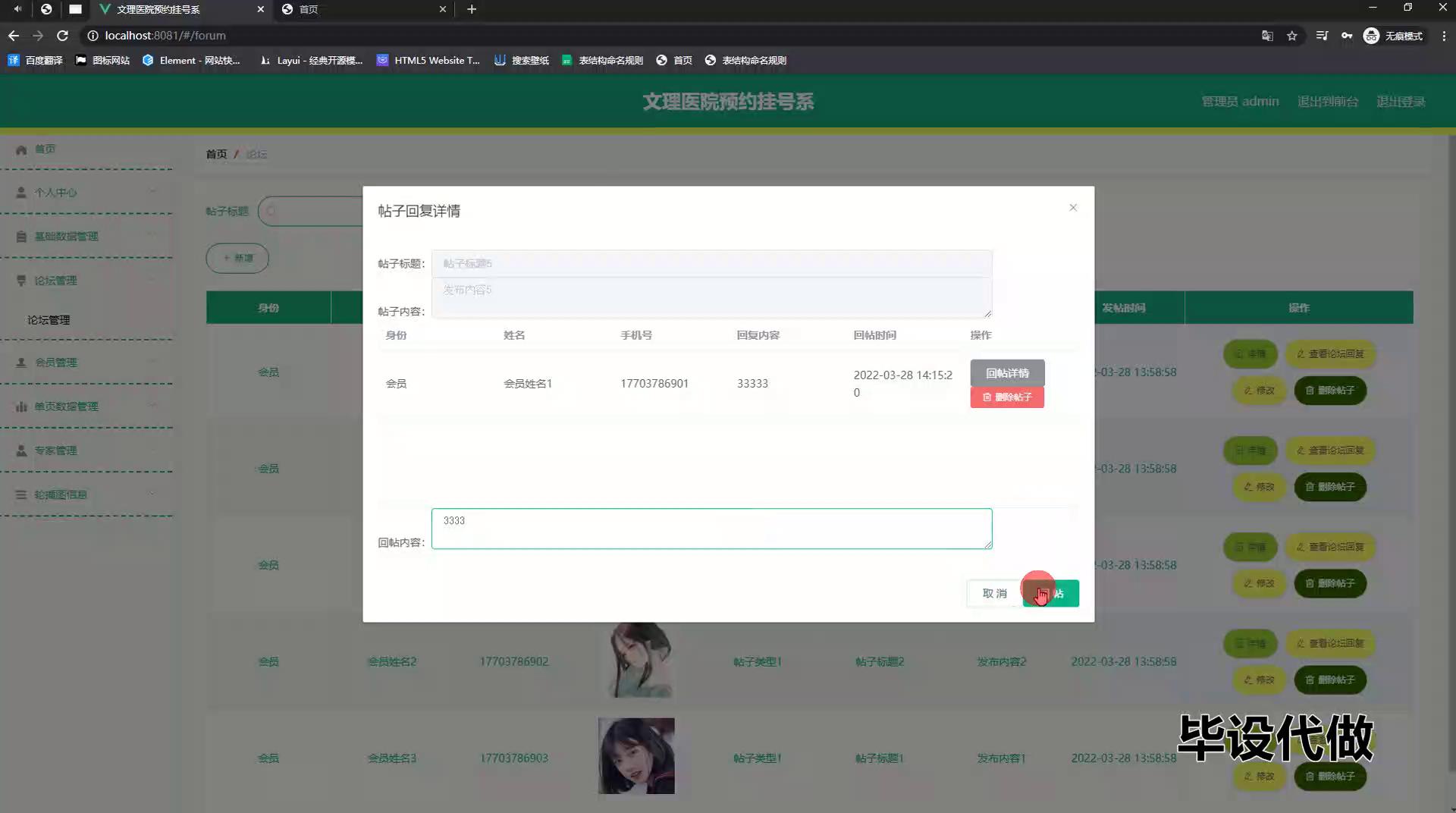Click the password key icon in toolbar
The width and height of the screenshot is (1456, 813).
point(1346,36)
